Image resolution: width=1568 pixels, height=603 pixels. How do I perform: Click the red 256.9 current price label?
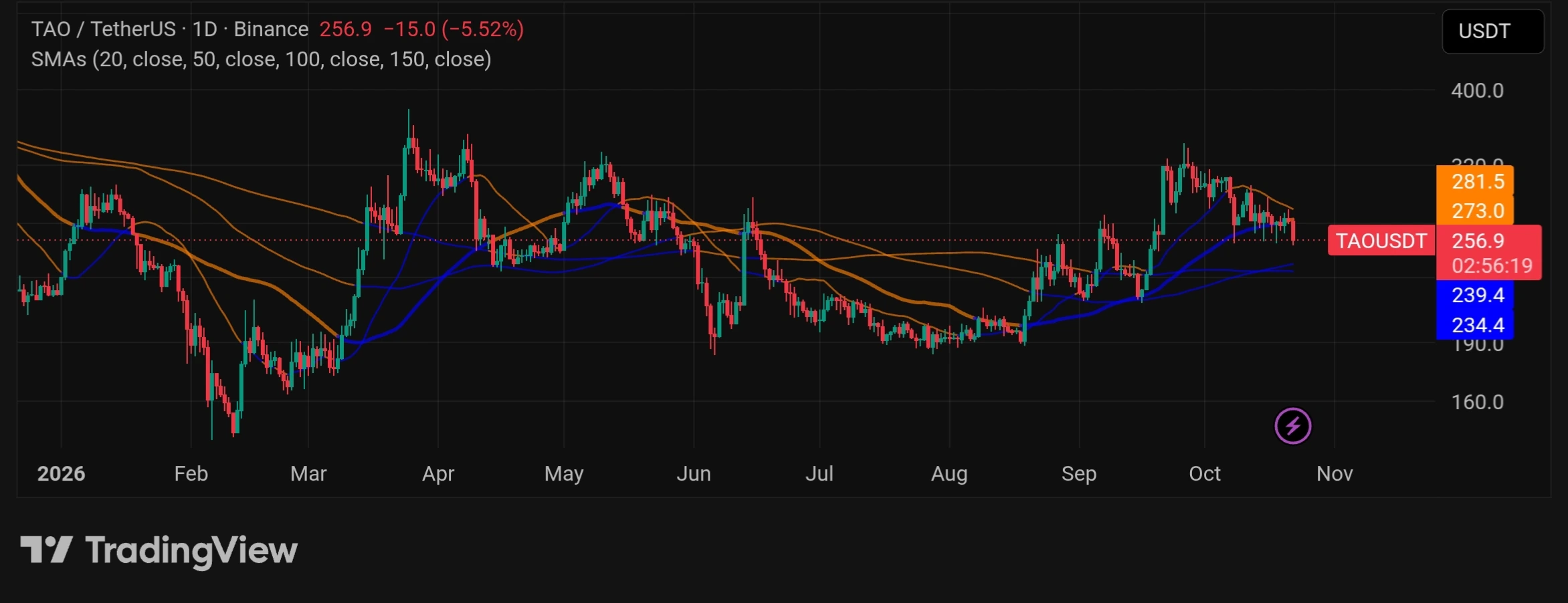click(x=1478, y=241)
